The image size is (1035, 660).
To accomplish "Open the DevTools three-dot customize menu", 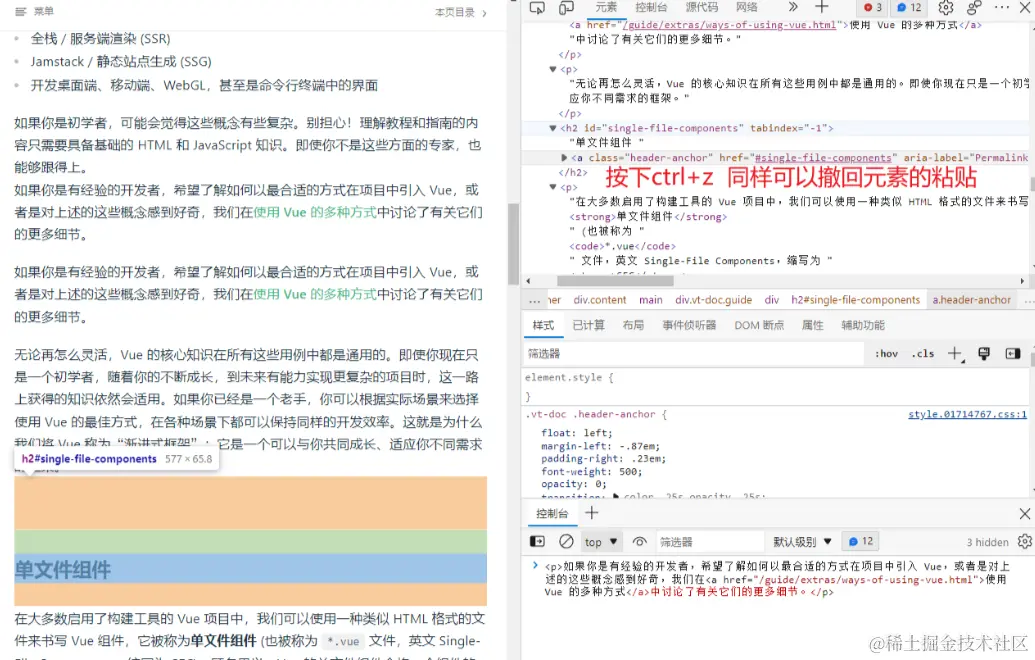I will point(1002,7).
